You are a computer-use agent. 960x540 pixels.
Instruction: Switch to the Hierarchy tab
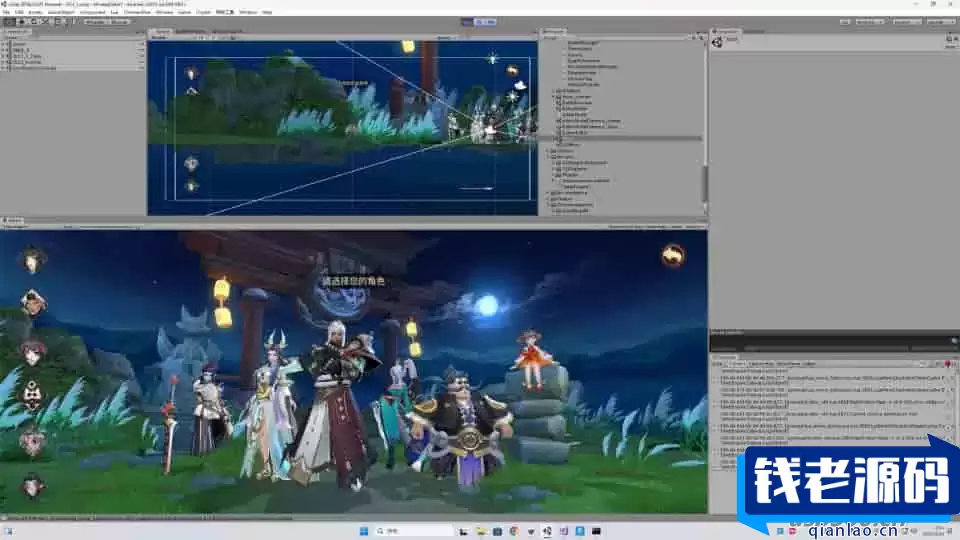(16, 31)
